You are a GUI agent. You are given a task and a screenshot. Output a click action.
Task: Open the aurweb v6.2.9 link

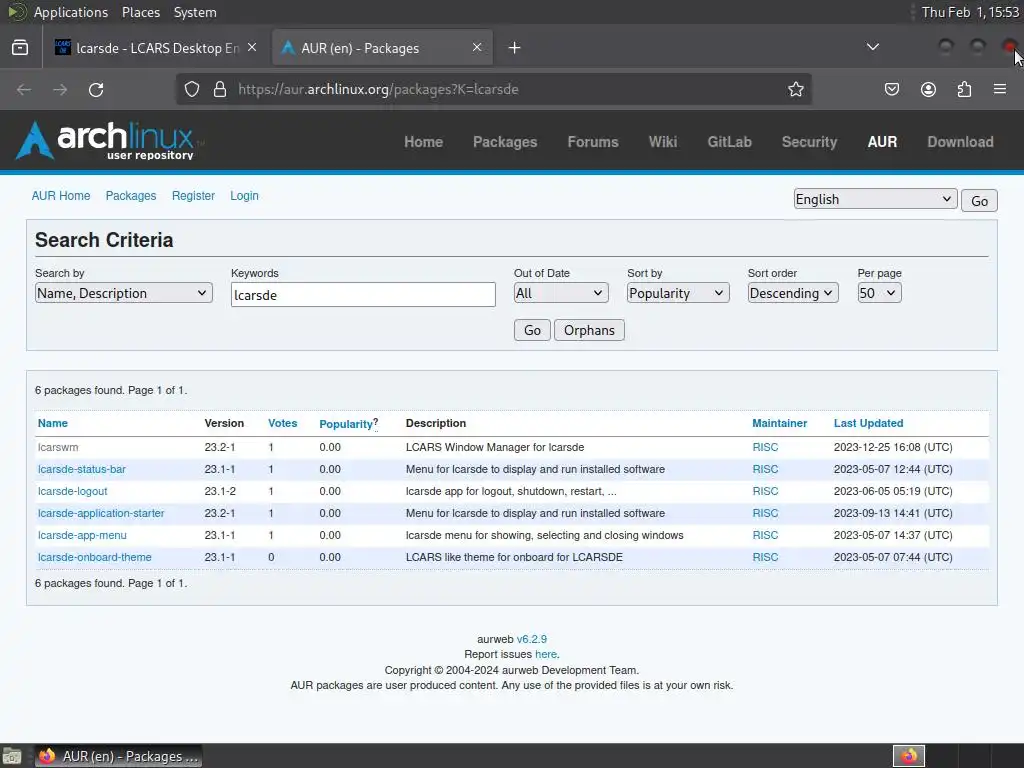[532, 639]
